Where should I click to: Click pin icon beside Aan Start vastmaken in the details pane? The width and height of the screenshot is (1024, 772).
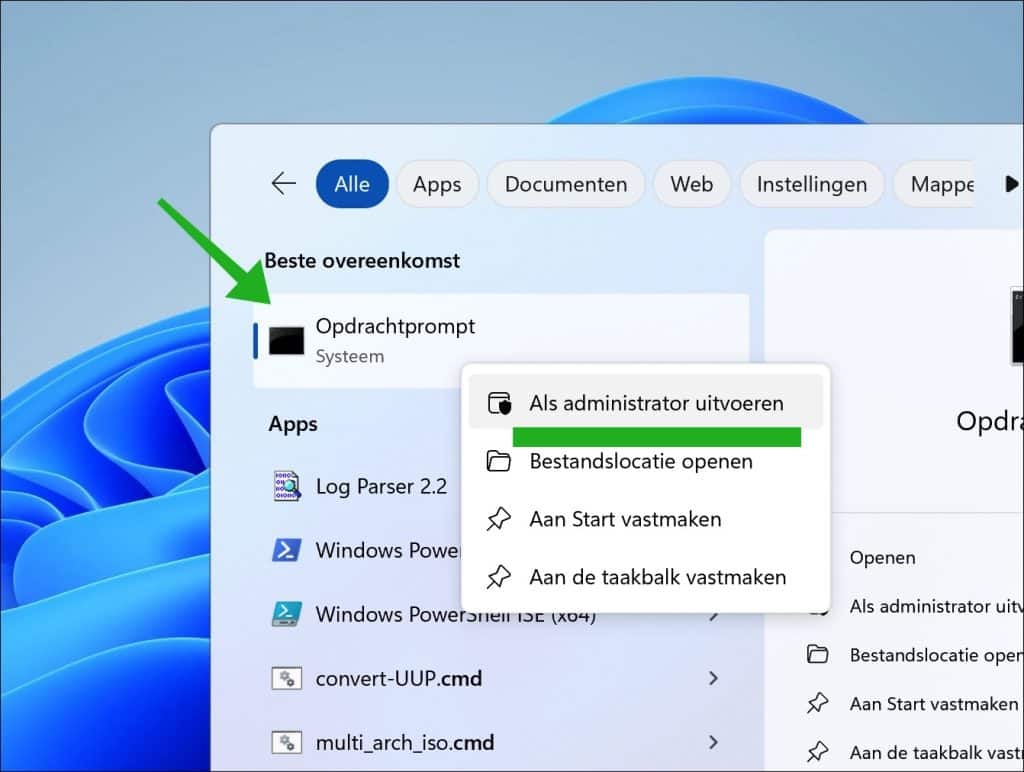(x=817, y=703)
